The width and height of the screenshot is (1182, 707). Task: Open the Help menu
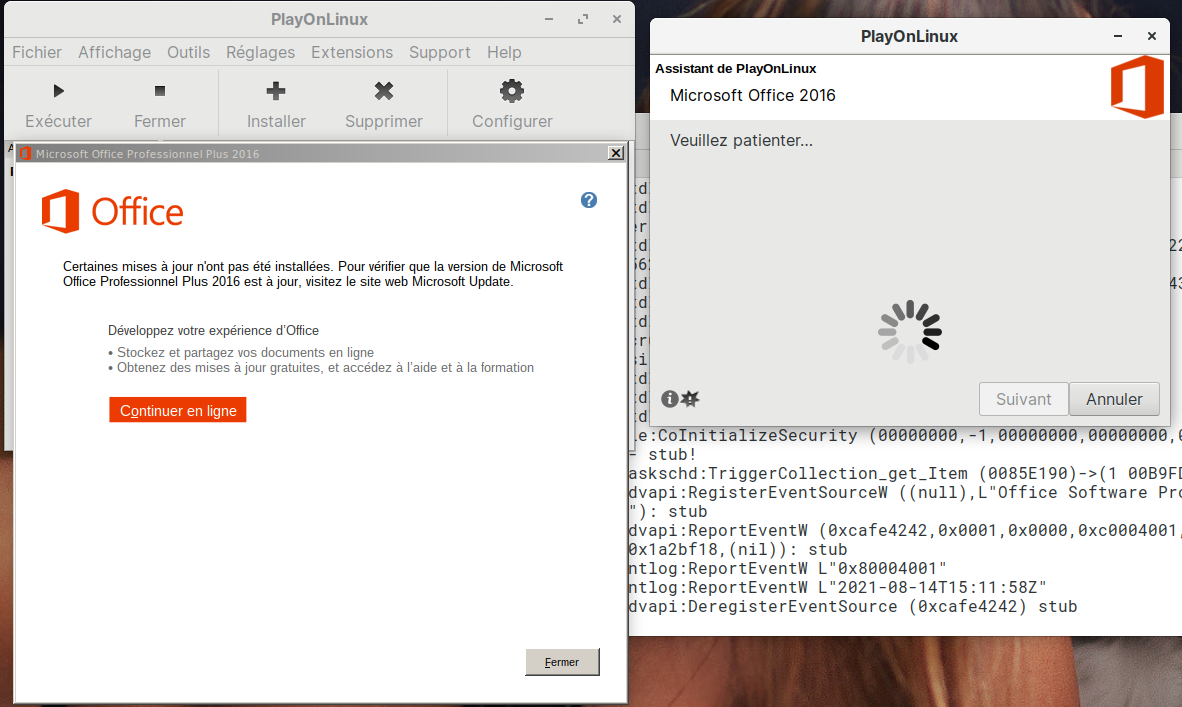[504, 52]
